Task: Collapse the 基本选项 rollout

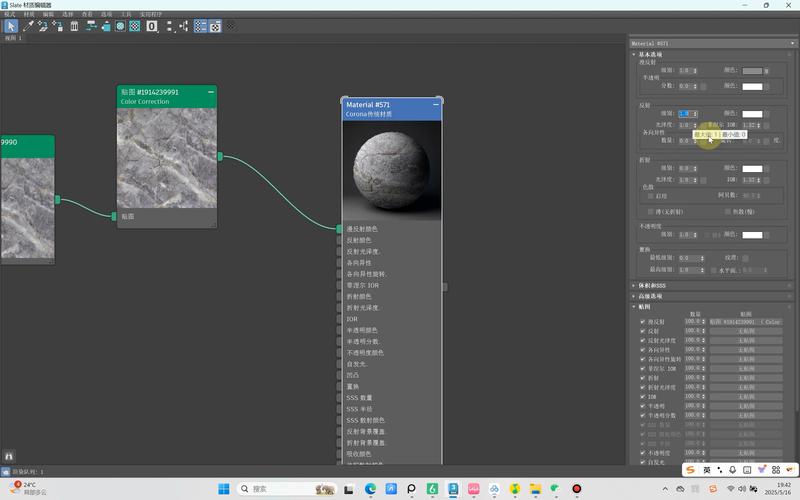Action: pyautogui.click(x=650, y=54)
